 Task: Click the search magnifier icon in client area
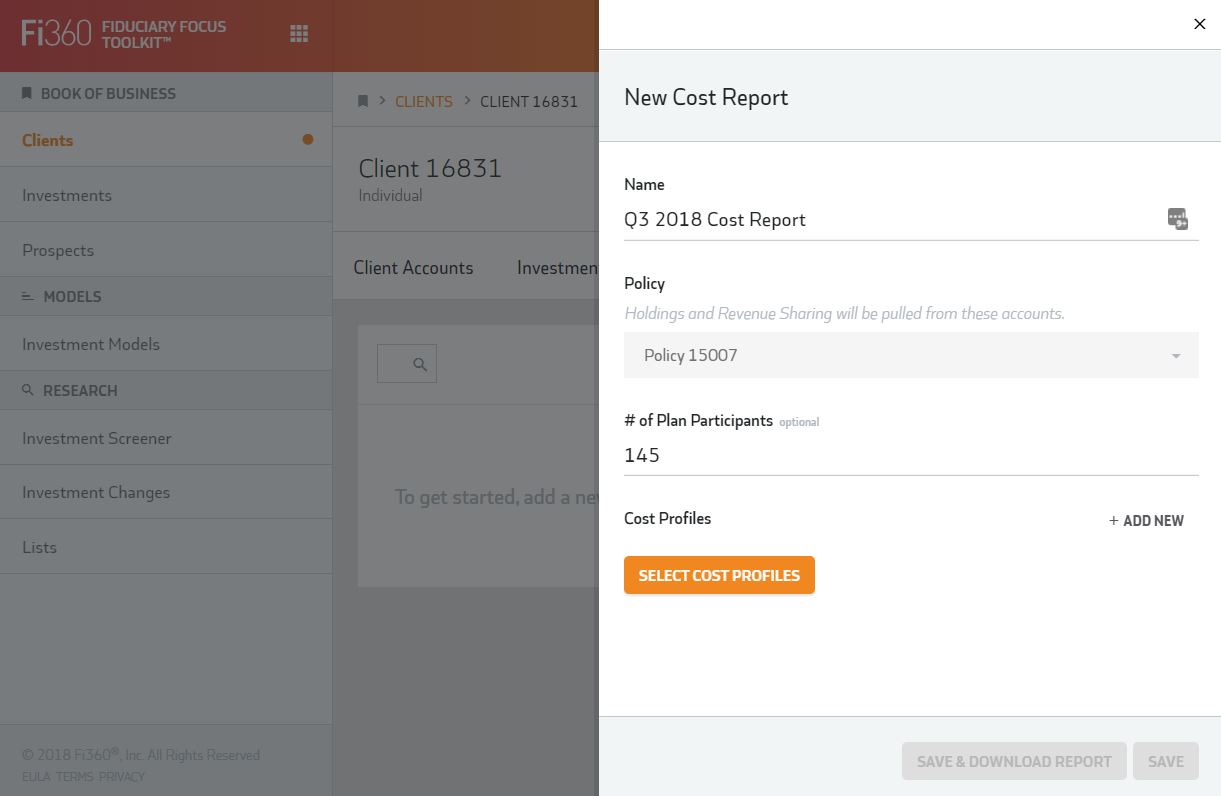click(x=420, y=365)
